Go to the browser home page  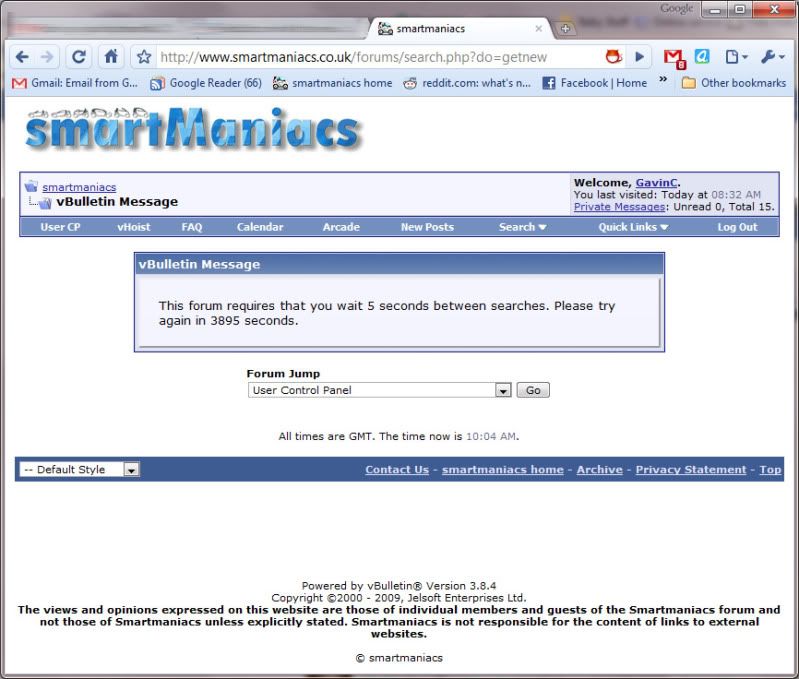tap(111, 57)
